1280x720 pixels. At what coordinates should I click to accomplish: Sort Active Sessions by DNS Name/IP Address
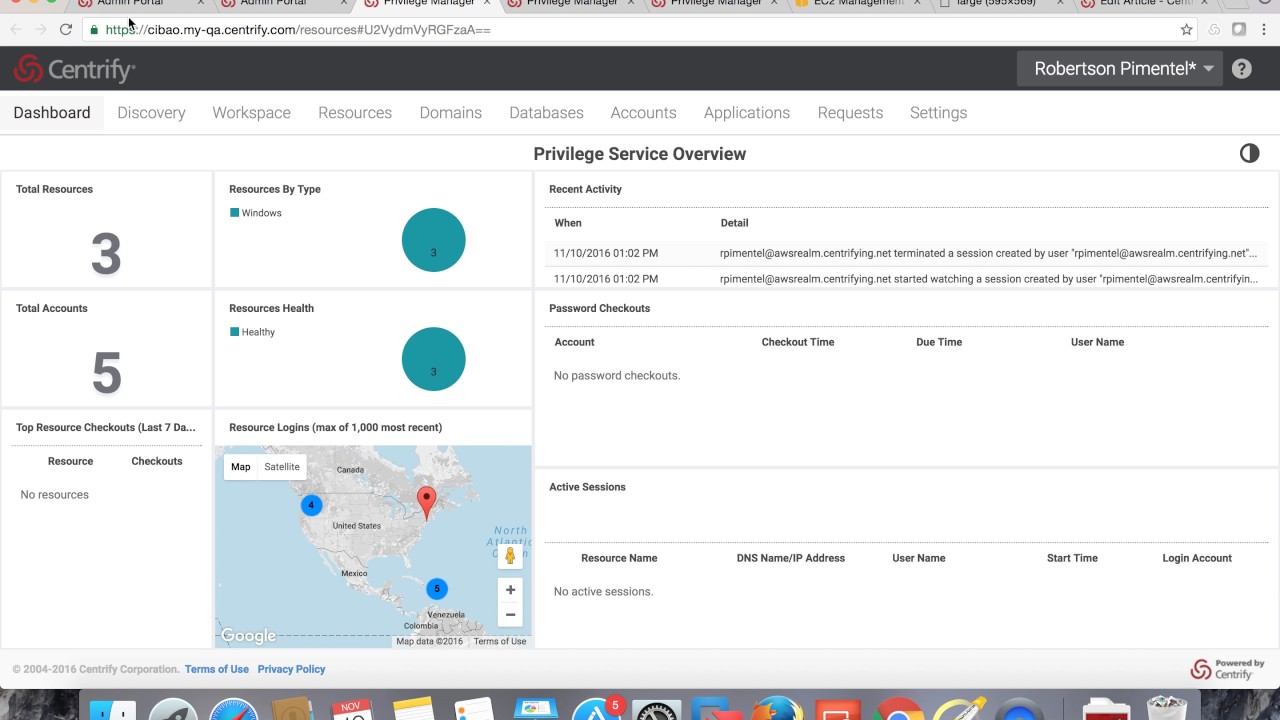791,558
